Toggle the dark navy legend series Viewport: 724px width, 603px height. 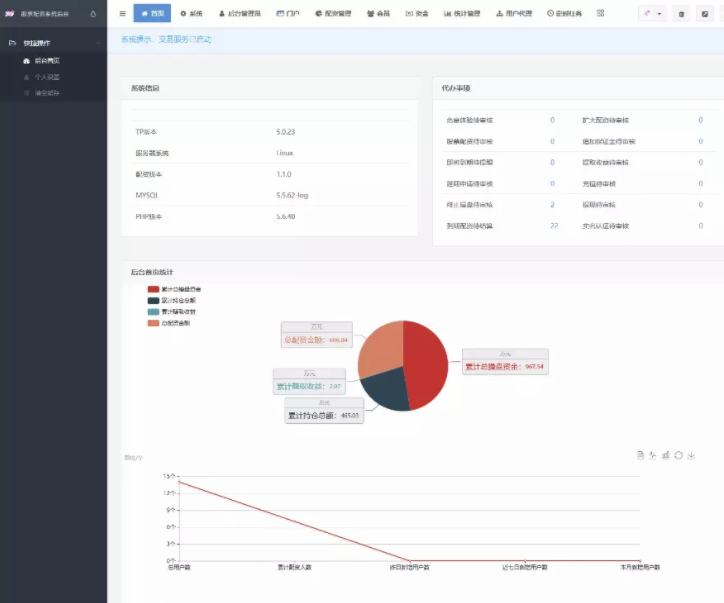(x=153, y=300)
